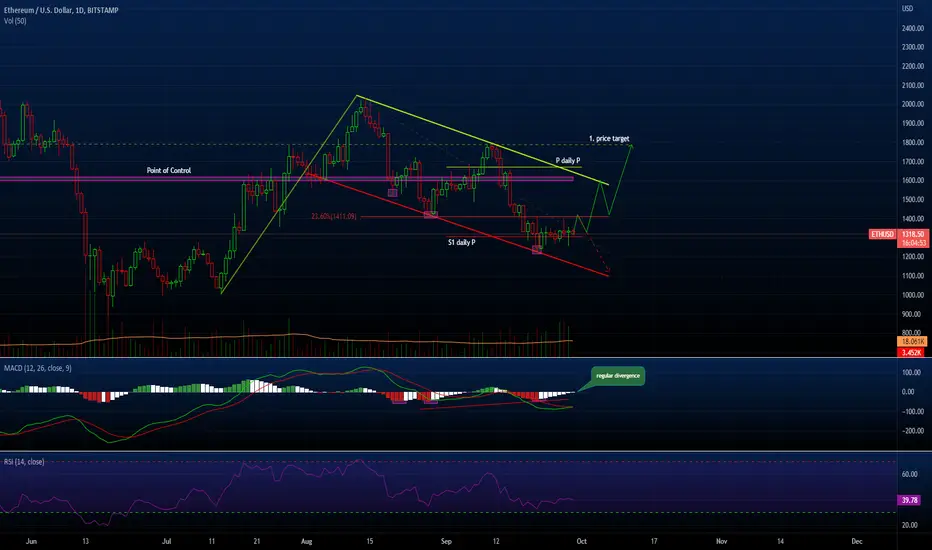Click the 20.00 RSI axis value
This screenshot has height=550, width=932.
pos(909,524)
